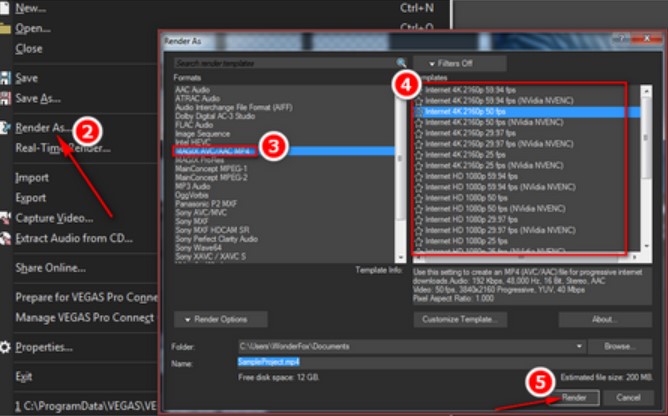Click the search magnifier icon in render templates
This screenshot has width=668, height=416.
click(401, 62)
